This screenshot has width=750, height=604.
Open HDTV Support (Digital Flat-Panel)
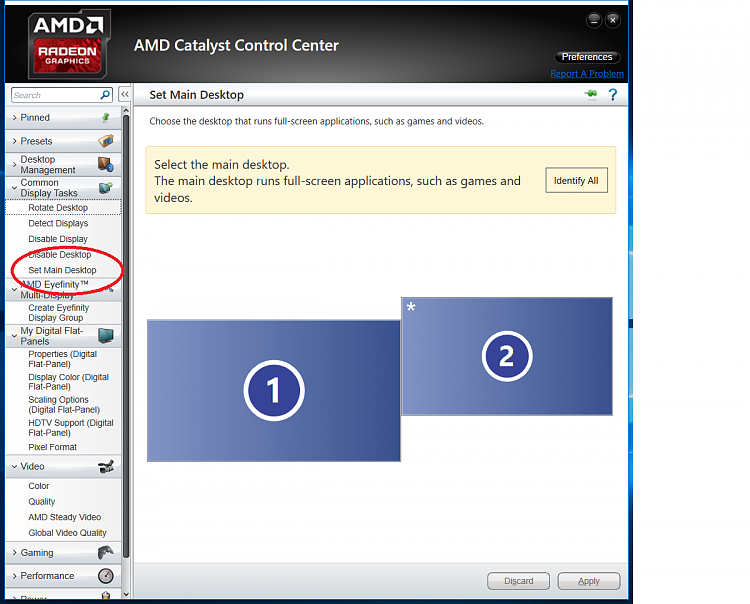click(x=71, y=428)
